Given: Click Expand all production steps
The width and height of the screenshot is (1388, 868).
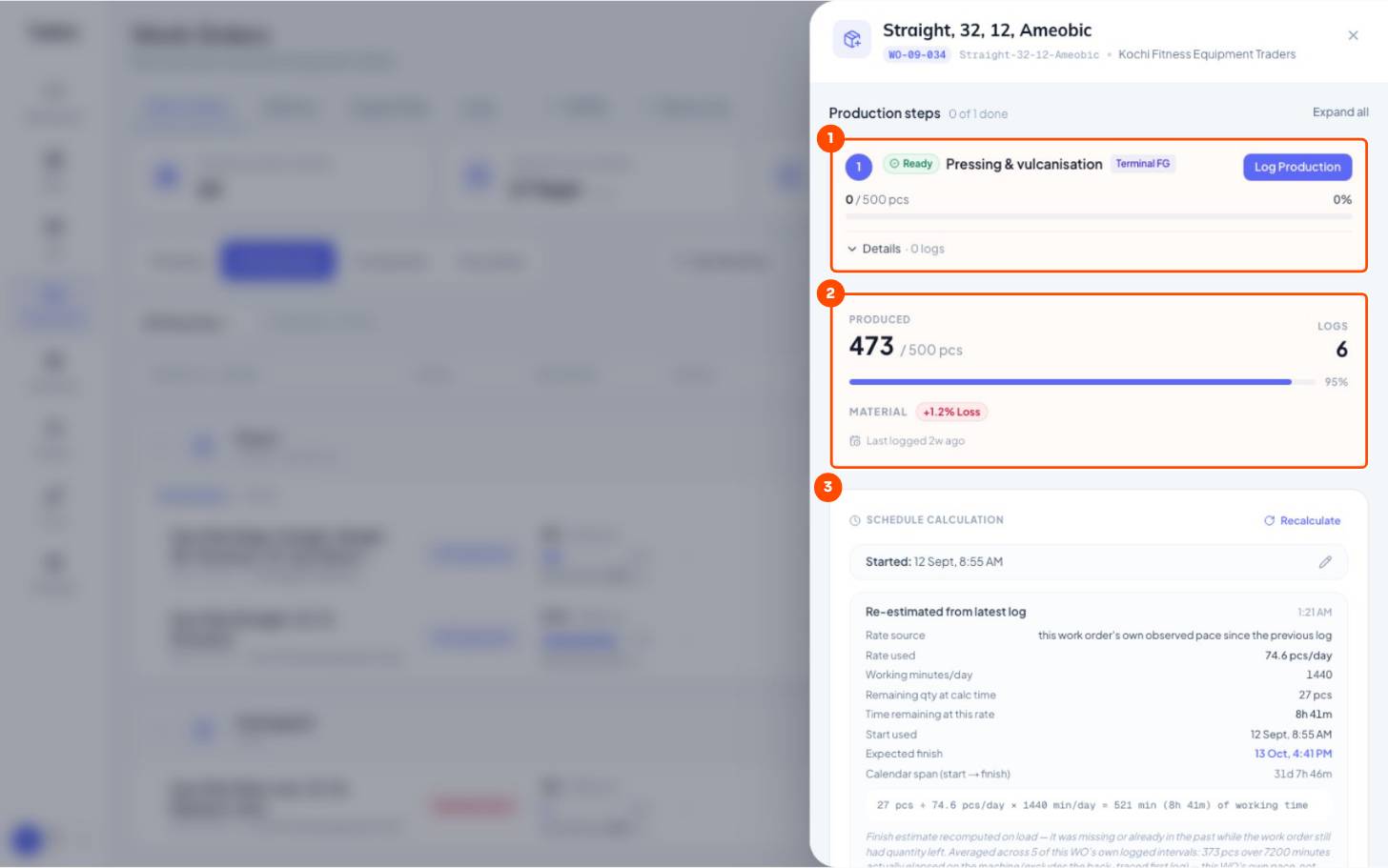Looking at the screenshot, I should pyautogui.click(x=1340, y=112).
